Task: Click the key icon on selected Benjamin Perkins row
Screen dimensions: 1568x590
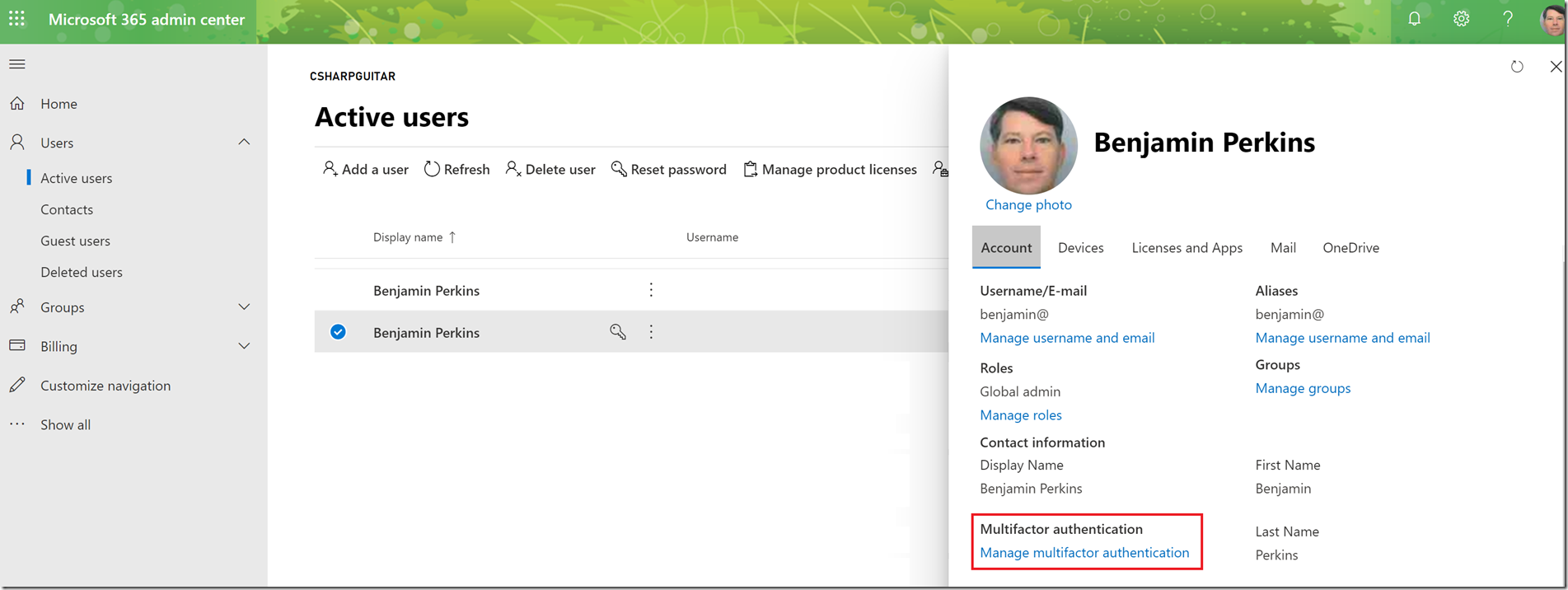Action: point(618,331)
